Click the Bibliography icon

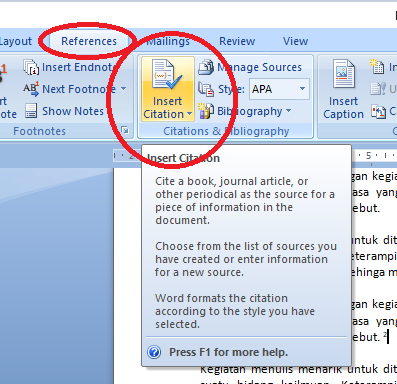[206, 111]
